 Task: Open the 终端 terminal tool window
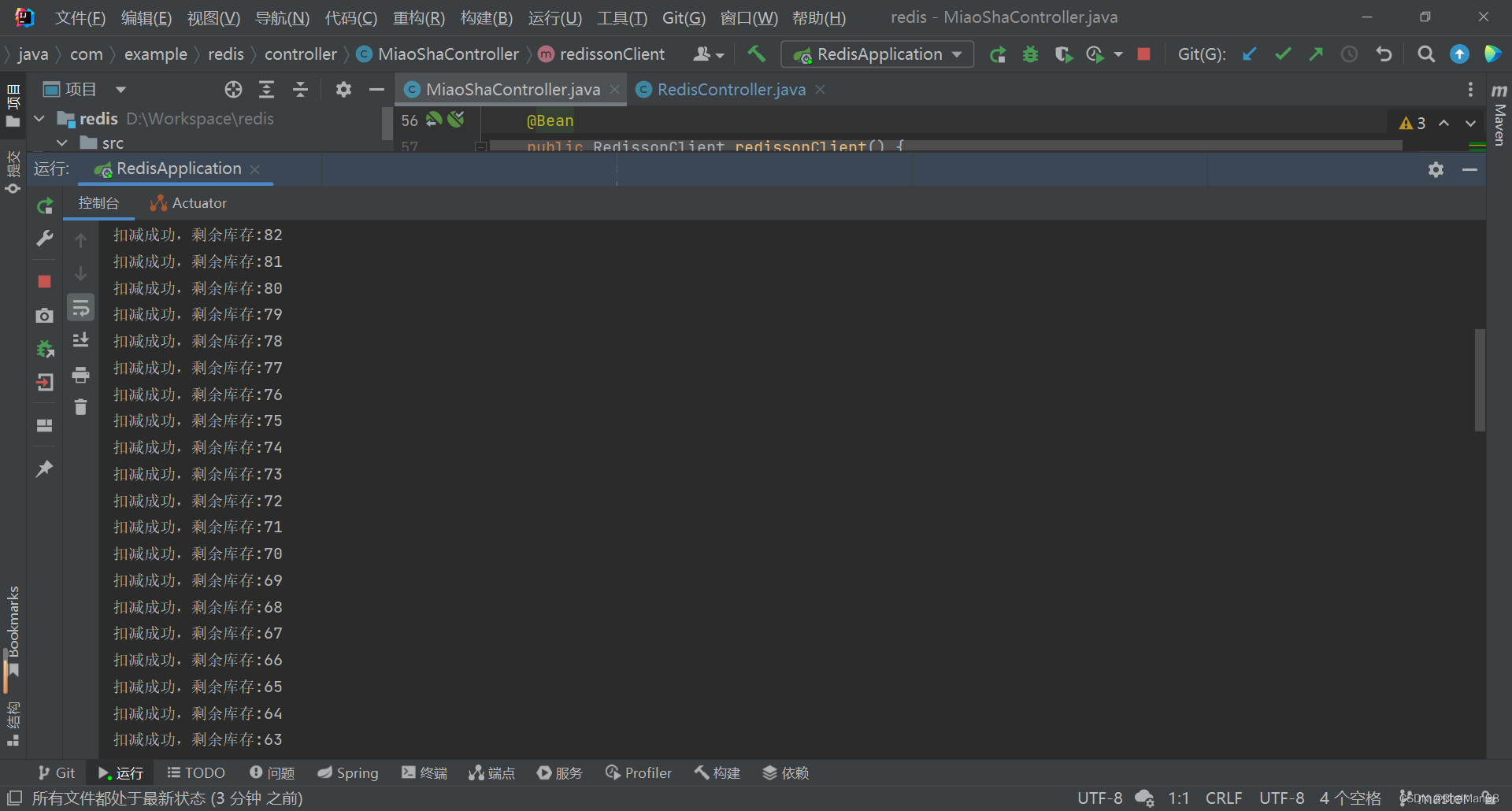point(424,773)
